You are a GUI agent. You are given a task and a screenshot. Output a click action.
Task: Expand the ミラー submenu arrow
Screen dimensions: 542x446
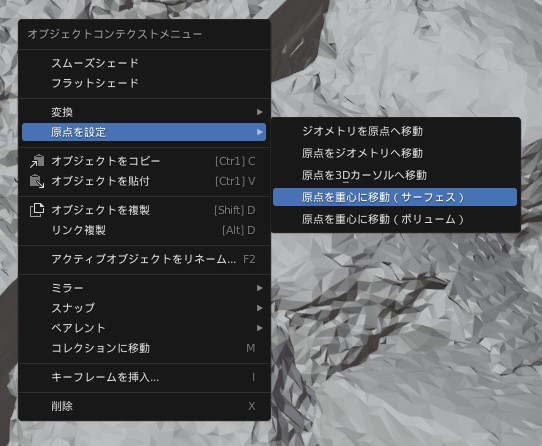pos(260,288)
